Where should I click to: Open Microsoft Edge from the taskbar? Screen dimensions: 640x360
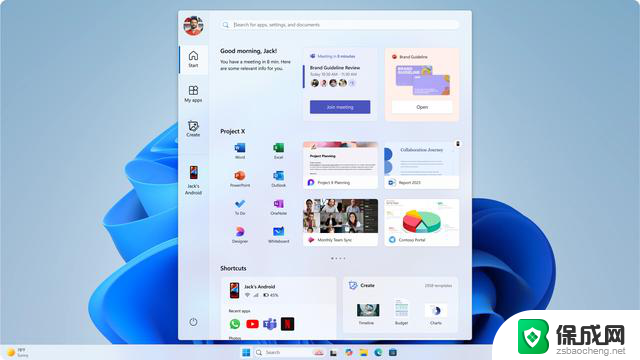(x=378, y=352)
